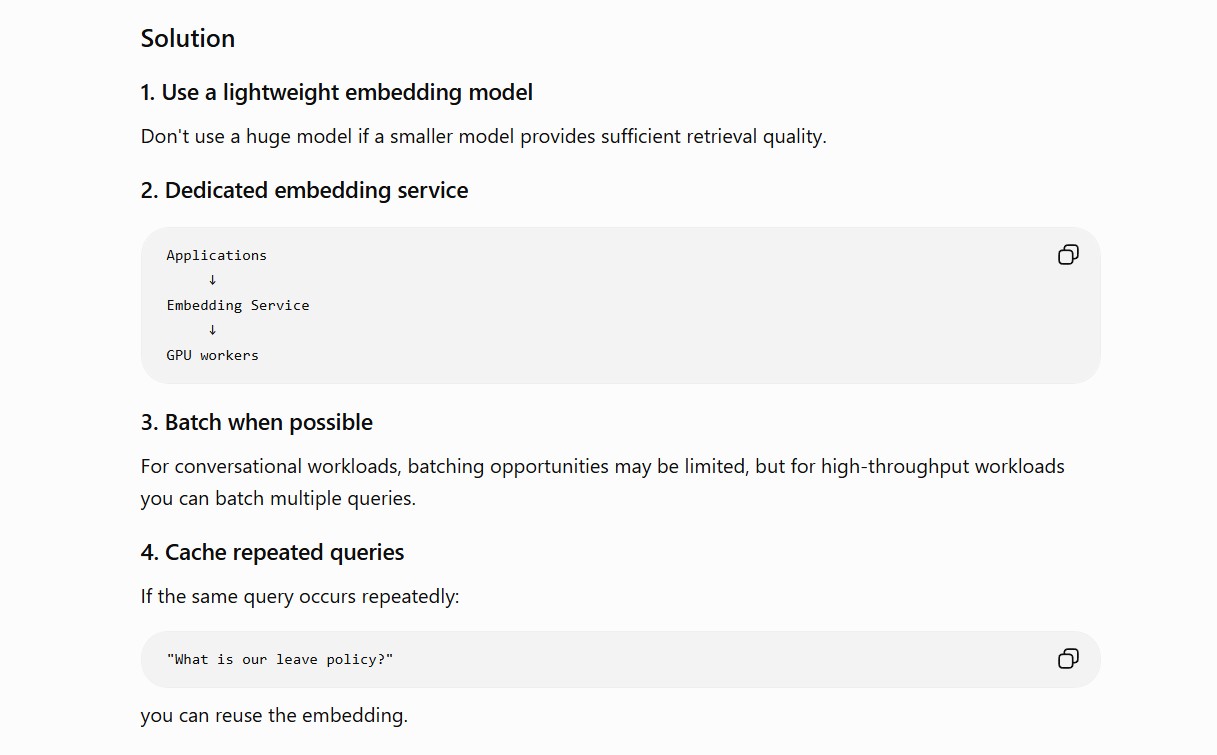This screenshot has height=755, width=1217.
Task: Select the 'Dedicated embedding service' heading
Action: point(304,190)
